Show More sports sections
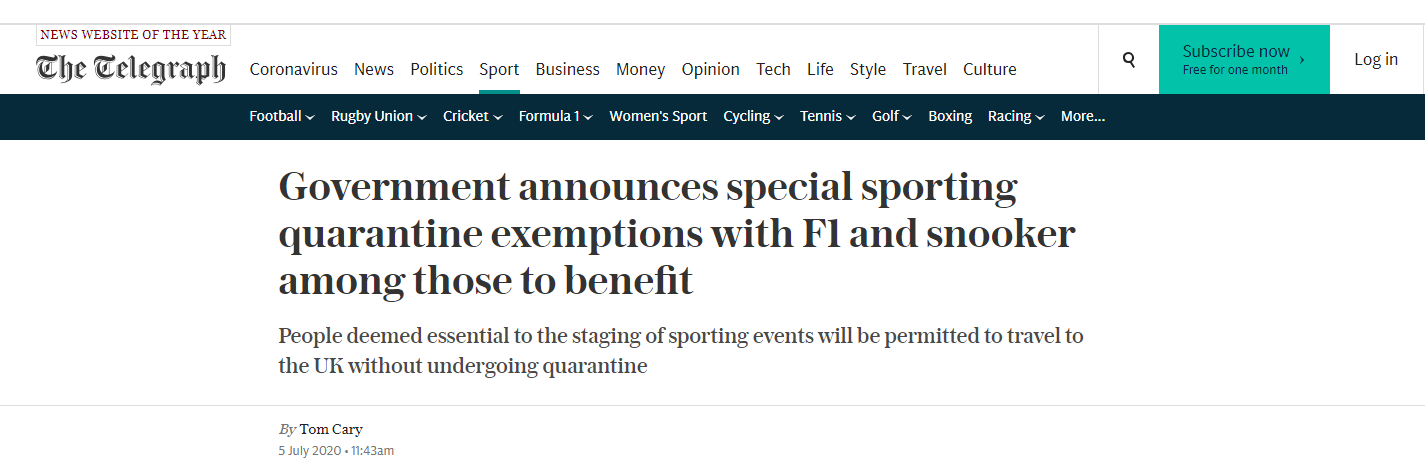 [1083, 116]
